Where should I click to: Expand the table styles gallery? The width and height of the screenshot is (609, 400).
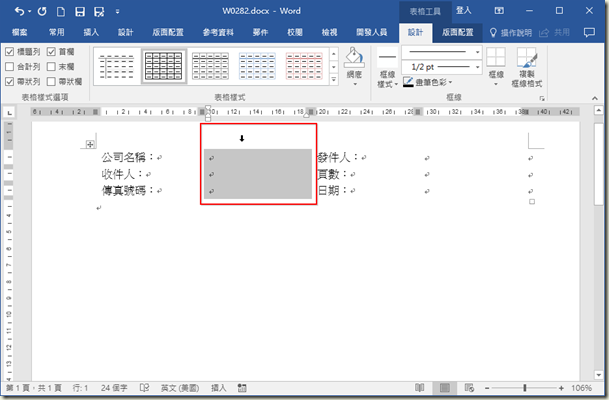click(x=334, y=80)
